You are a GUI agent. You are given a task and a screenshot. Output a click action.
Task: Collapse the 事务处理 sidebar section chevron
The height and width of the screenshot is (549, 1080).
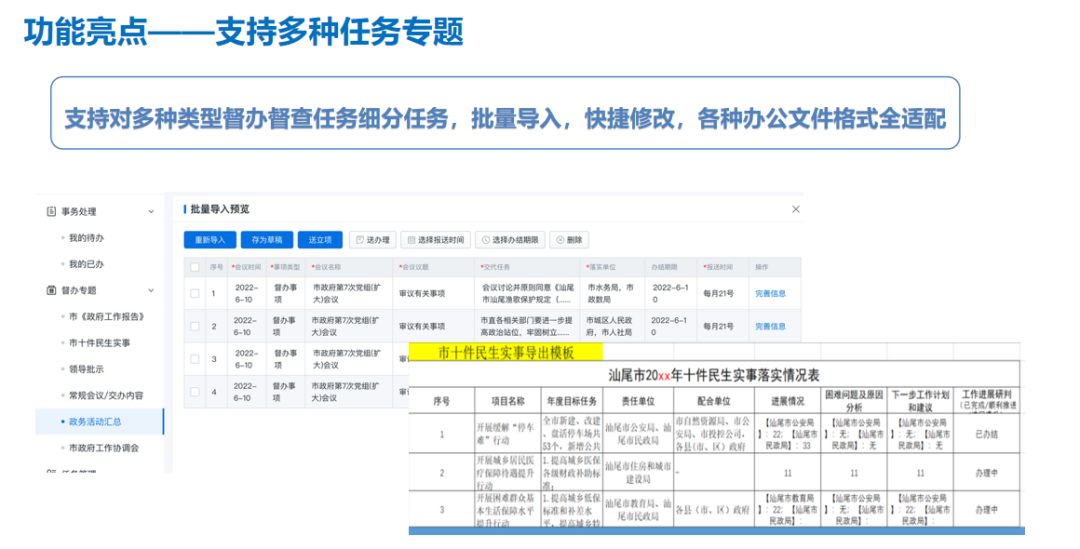(x=151, y=211)
